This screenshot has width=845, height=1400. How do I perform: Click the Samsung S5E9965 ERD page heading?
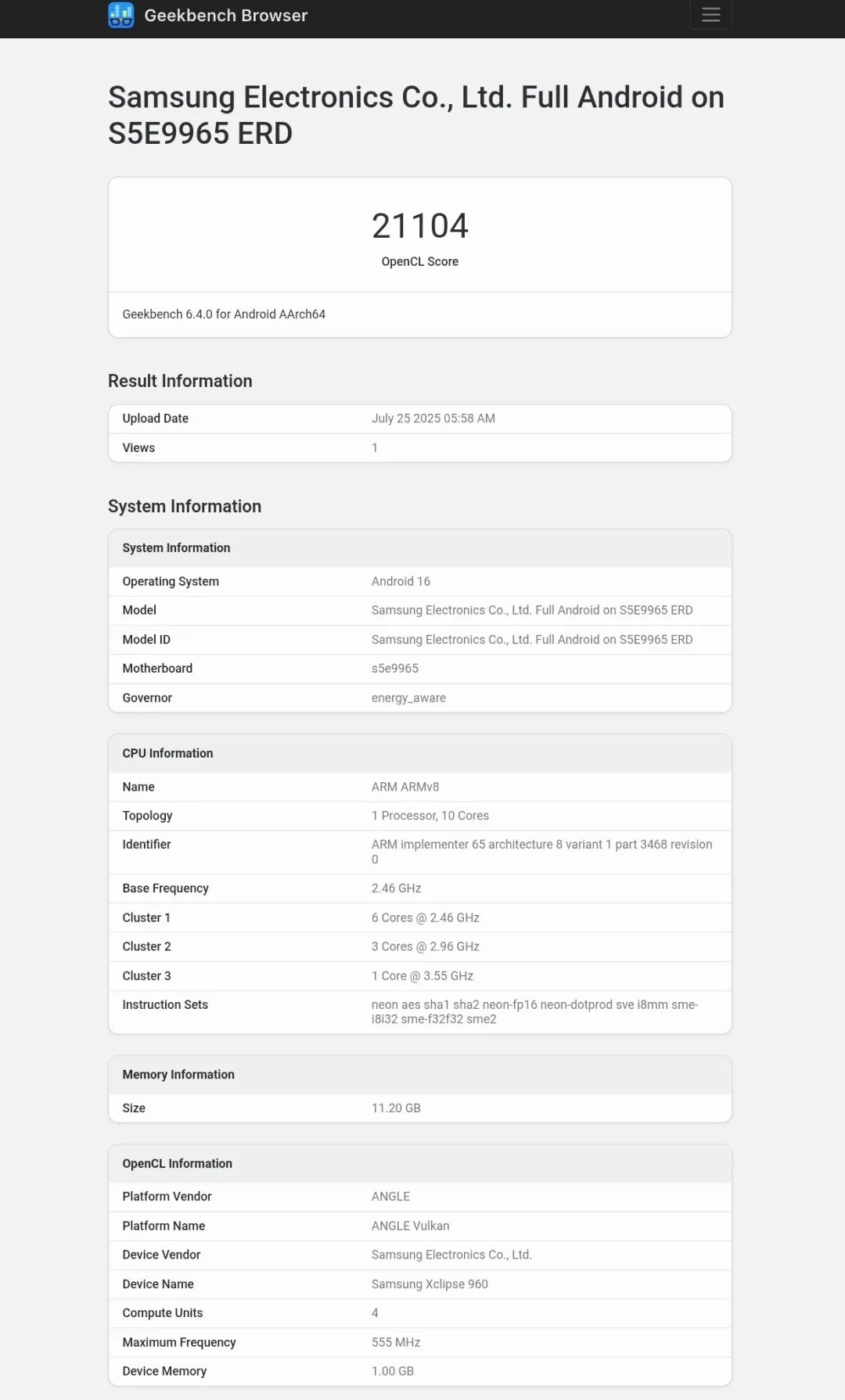415,115
